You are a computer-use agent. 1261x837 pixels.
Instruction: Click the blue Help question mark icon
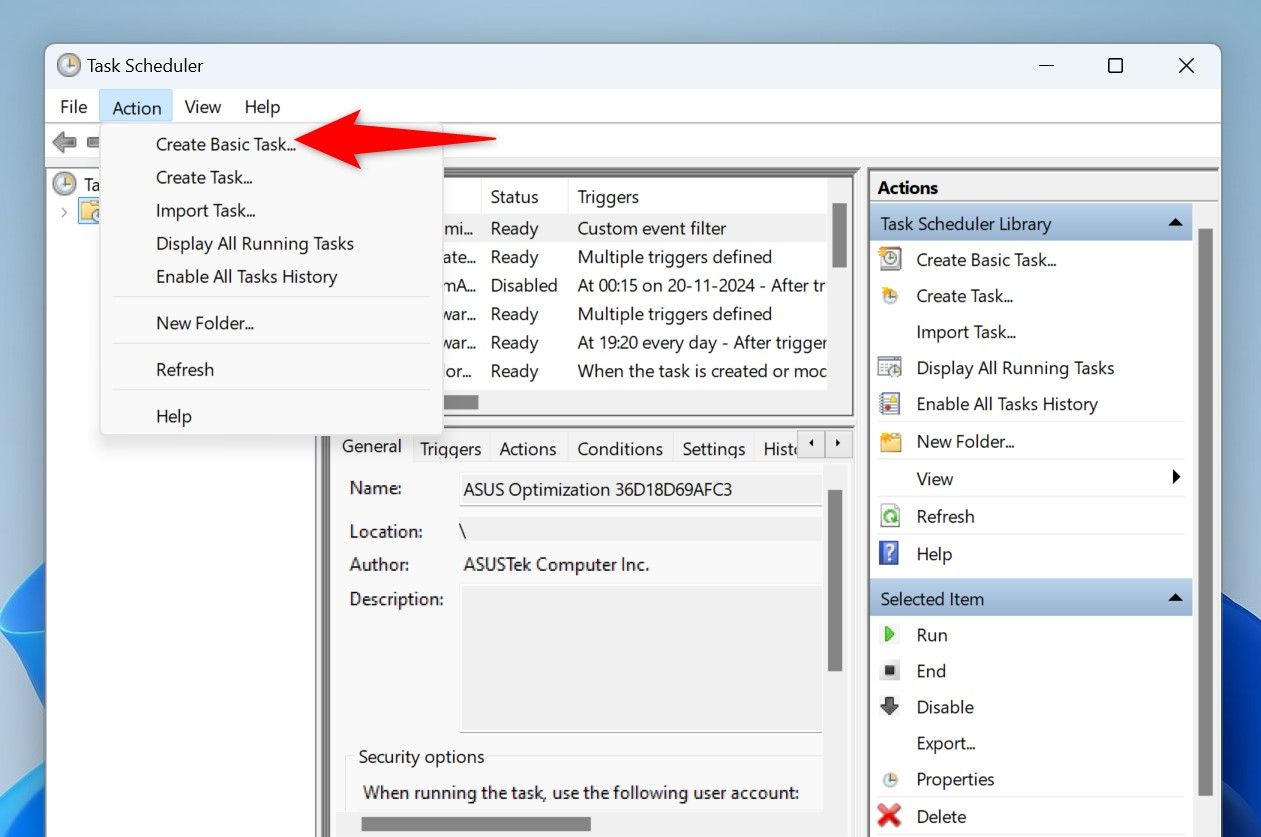(x=889, y=553)
